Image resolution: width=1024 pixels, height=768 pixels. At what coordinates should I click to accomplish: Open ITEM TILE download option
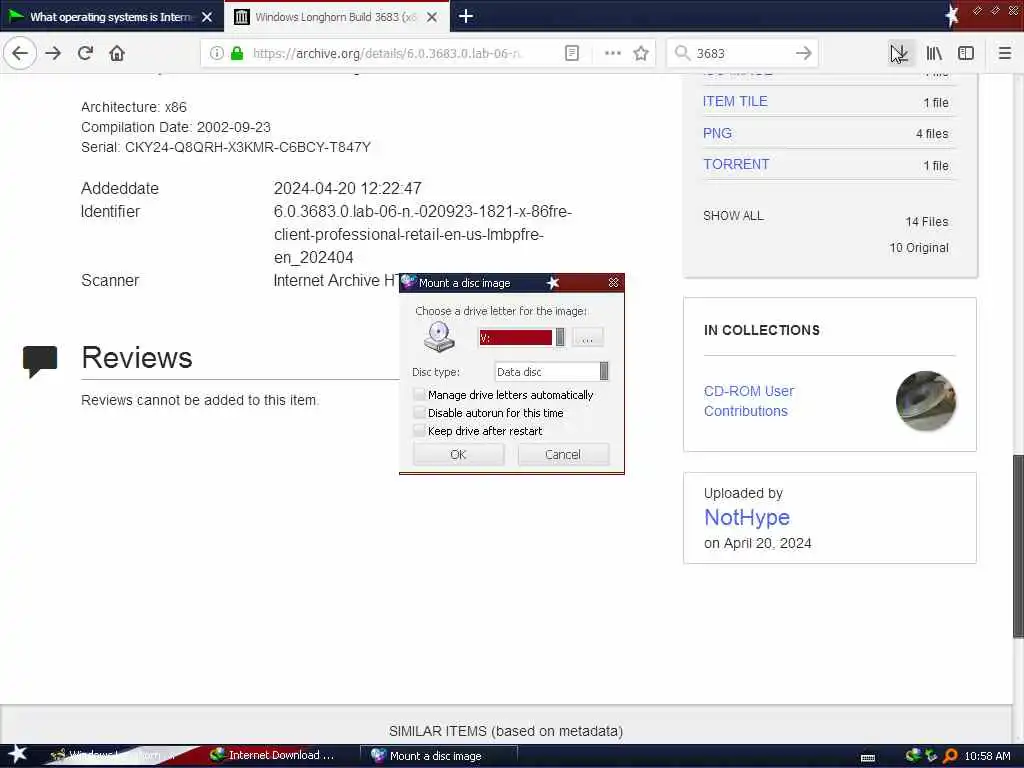click(x=735, y=101)
